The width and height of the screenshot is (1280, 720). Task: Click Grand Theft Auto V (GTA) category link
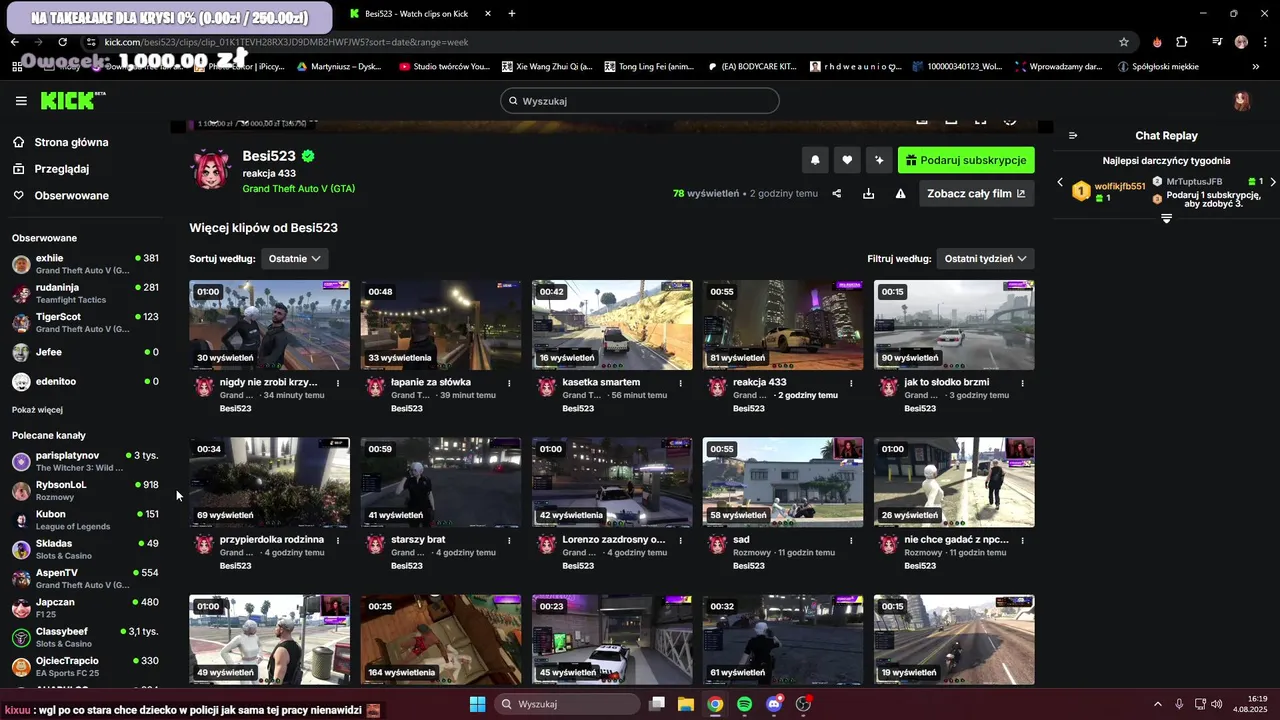point(298,188)
